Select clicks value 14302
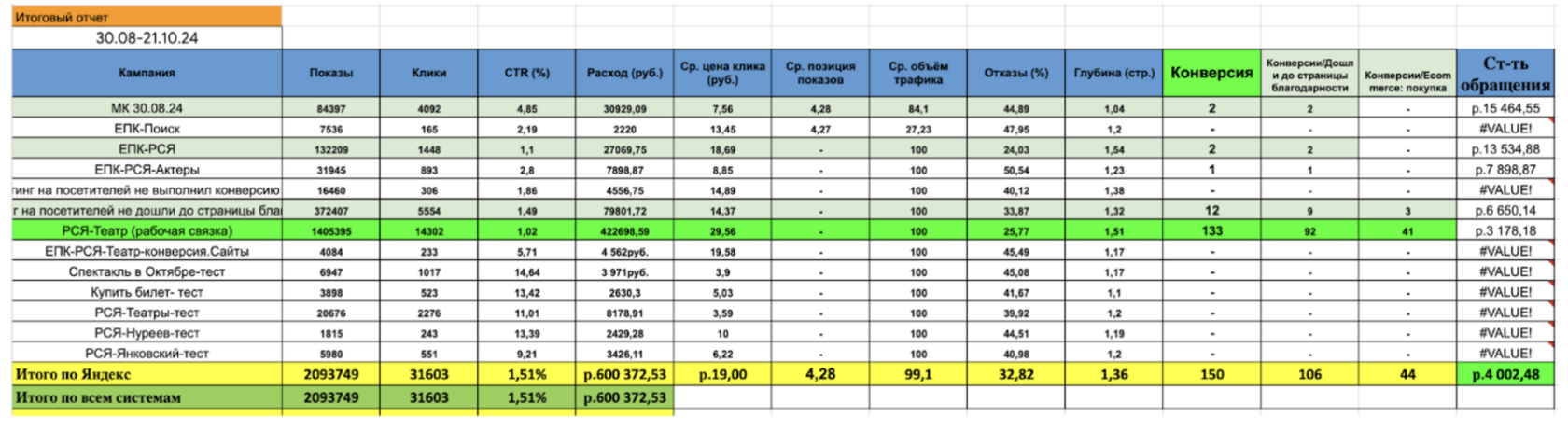This screenshot has height=431, width=1568. [428, 232]
